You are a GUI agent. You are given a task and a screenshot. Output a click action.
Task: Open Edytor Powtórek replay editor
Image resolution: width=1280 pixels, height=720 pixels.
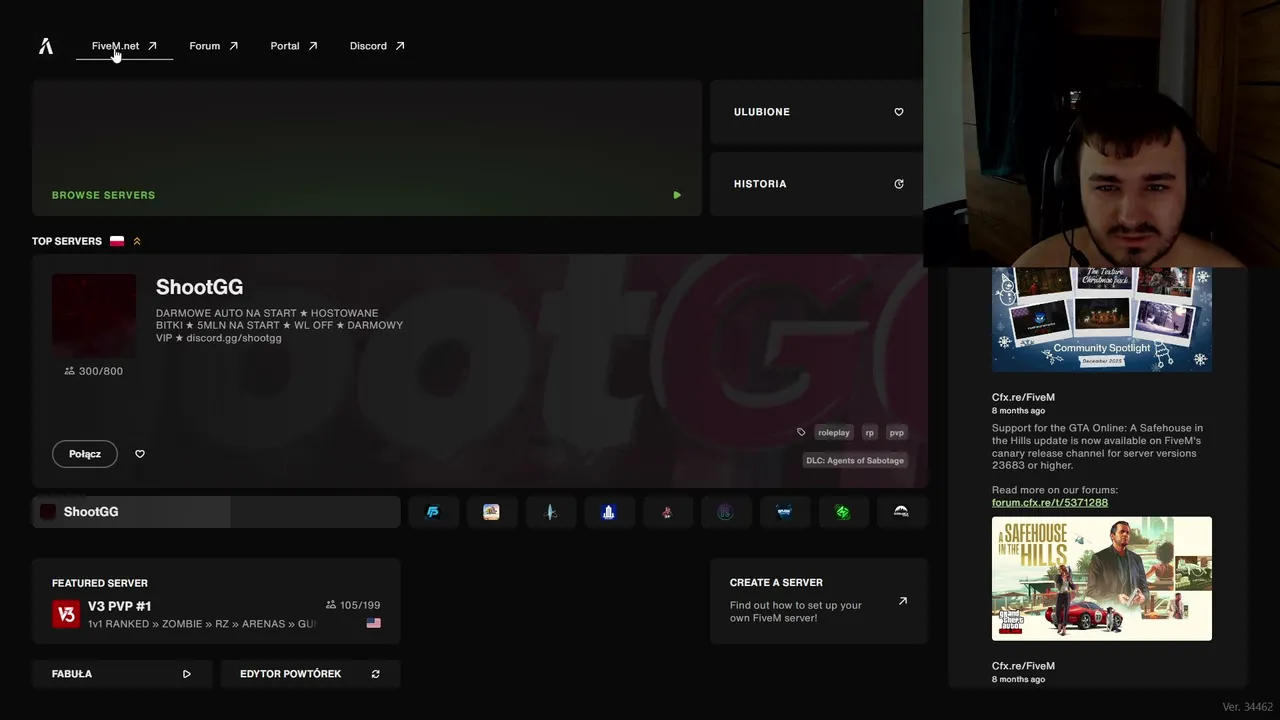pyautogui.click(x=310, y=674)
